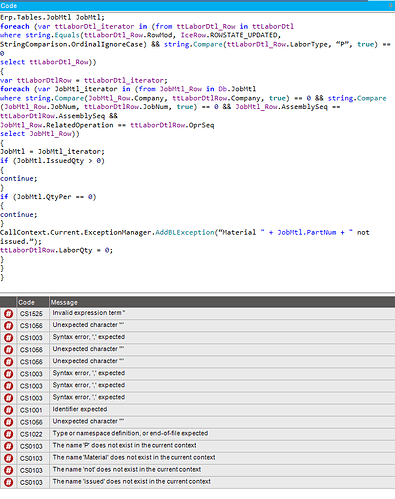Click error icon beside CS1022 row
This screenshot has height=499, width=395.
[x=8, y=434]
